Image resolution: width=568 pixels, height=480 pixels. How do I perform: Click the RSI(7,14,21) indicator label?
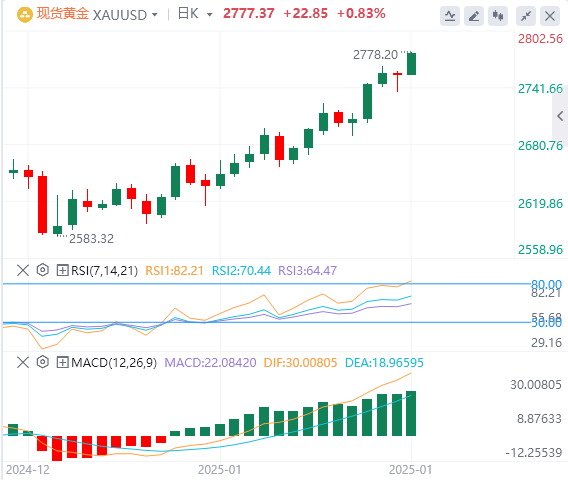pyautogui.click(x=104, y=271)
